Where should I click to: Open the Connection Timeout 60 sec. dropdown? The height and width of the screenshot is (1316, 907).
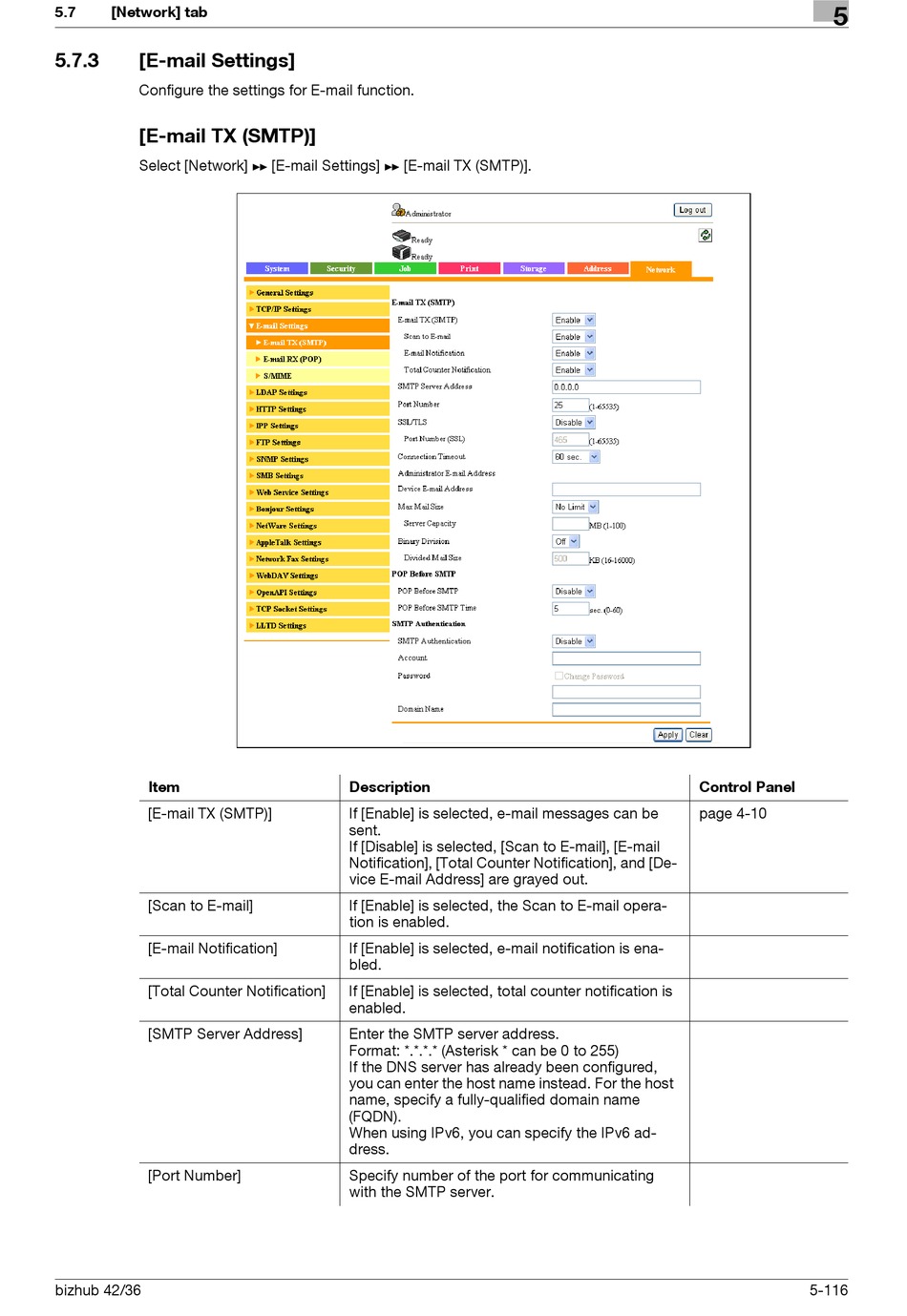tap(576, 457)
